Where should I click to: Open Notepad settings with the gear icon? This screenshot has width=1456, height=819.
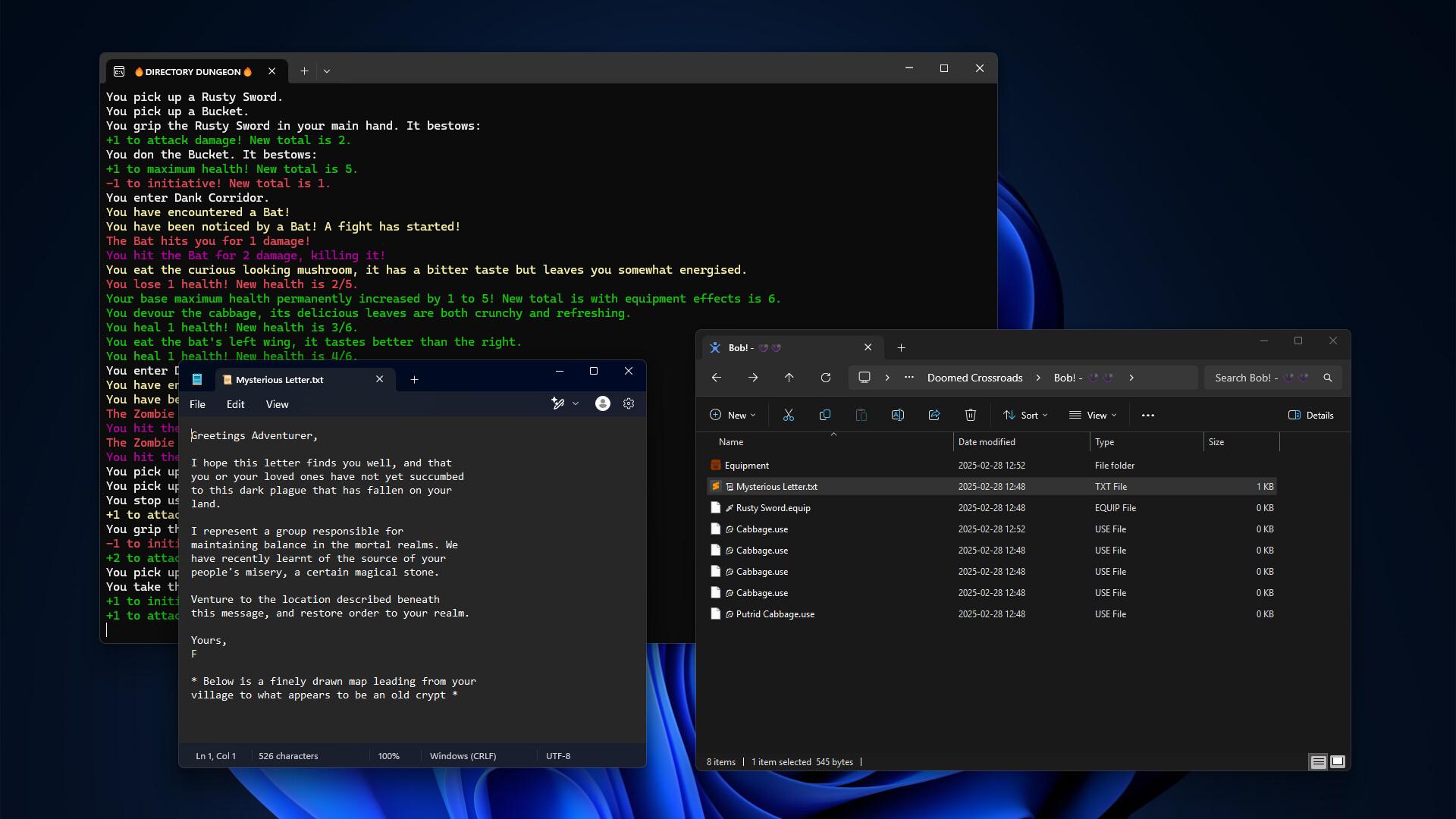click(x=628, y=403)
